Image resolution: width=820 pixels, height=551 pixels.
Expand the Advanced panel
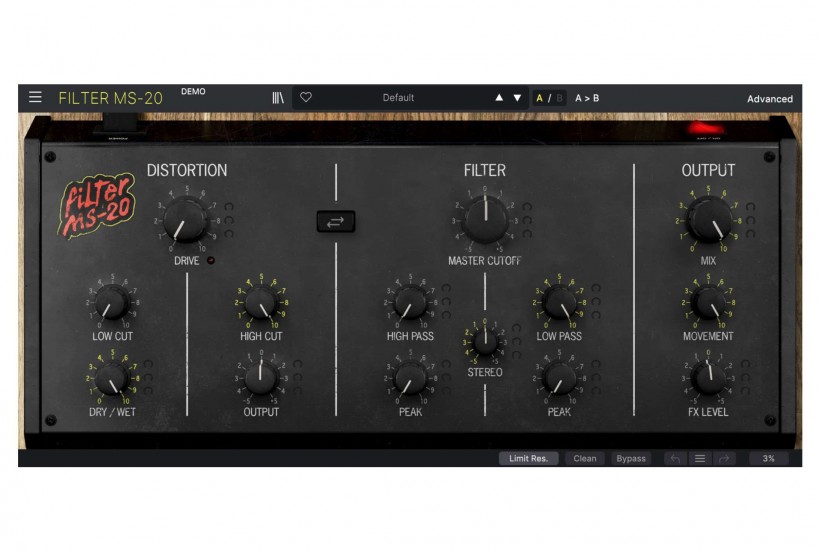click(769, 99)
